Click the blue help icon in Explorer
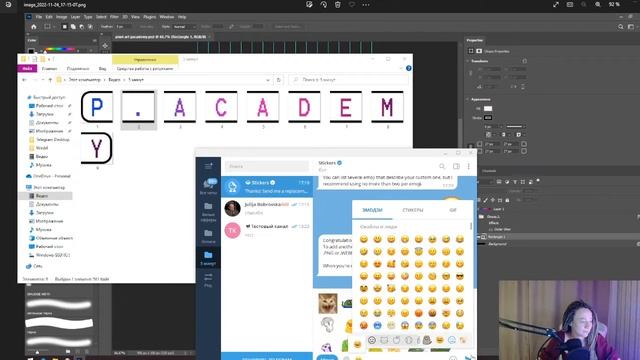Screen dimensions: 640x360 click(x=409, y=68)
